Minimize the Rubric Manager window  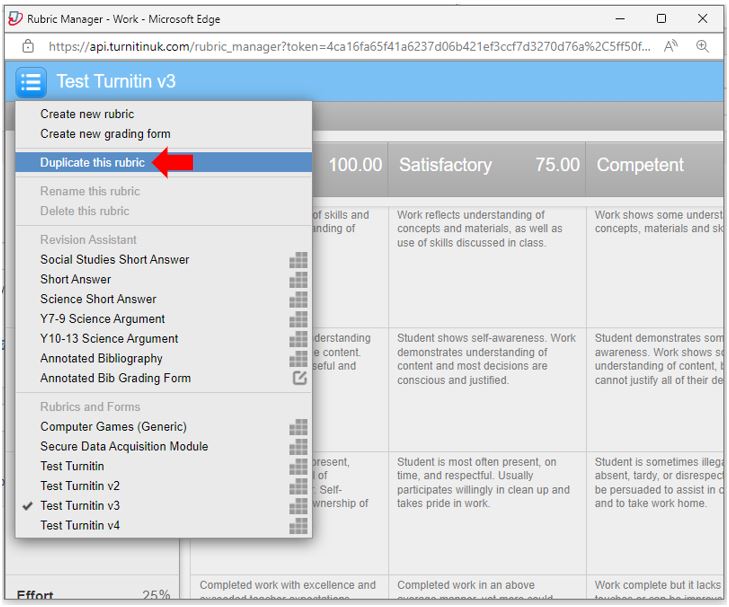click(x=620, y=19)
